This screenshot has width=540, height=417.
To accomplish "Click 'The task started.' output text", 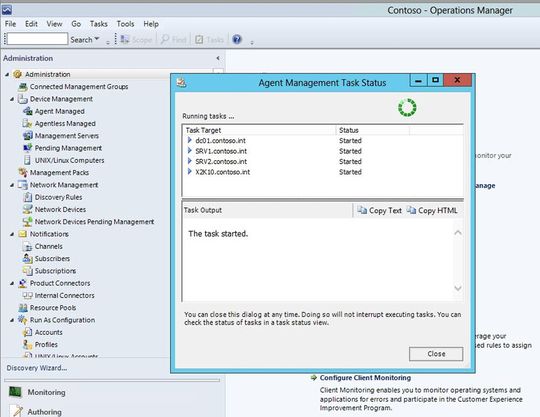I will point(218,234).
